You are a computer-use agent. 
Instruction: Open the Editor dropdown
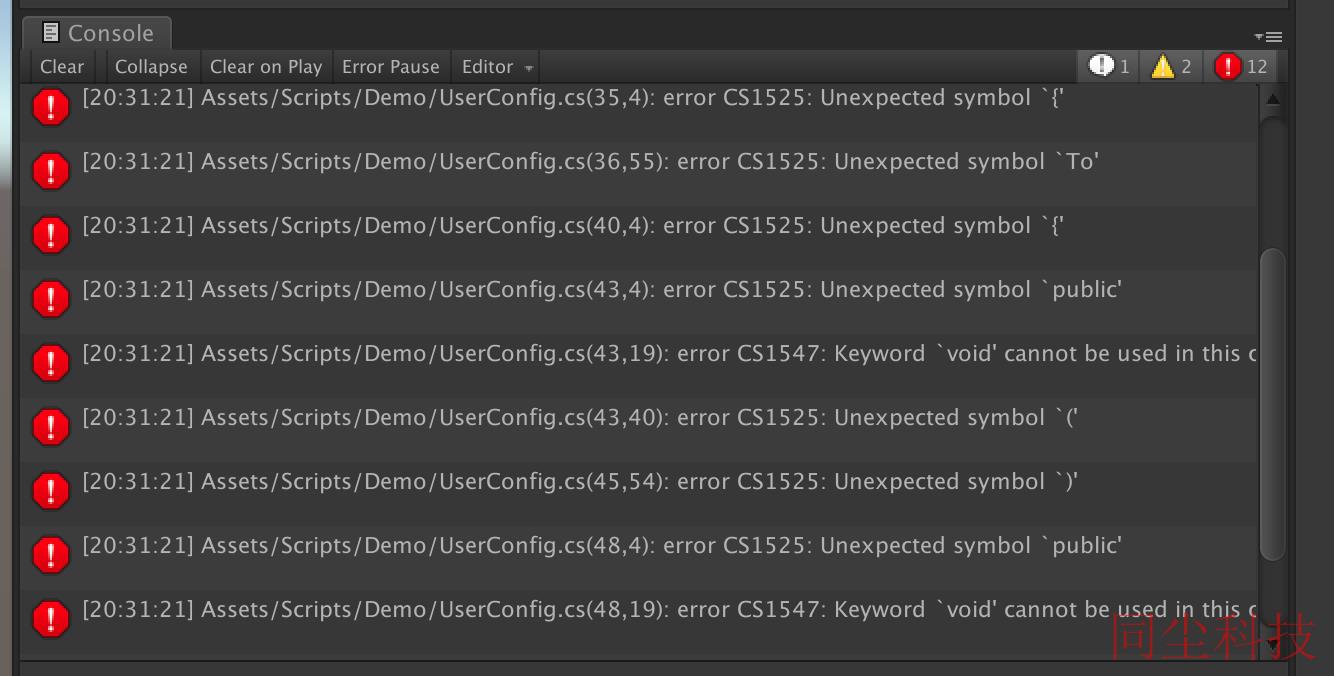(497, 66)
